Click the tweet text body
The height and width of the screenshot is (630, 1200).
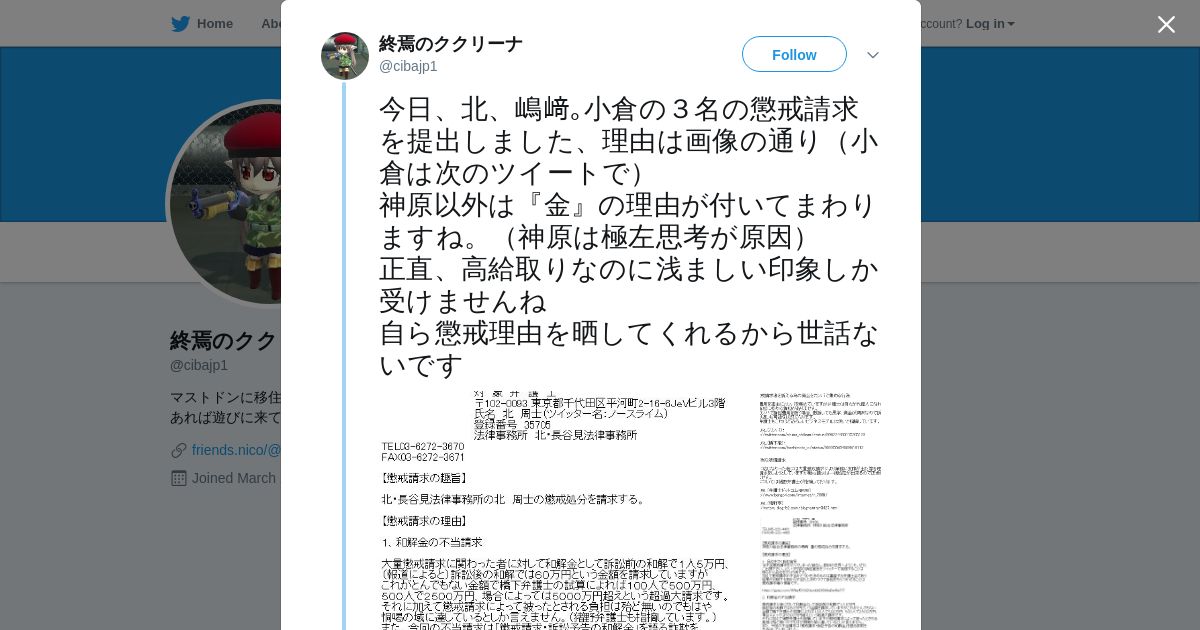630,237
